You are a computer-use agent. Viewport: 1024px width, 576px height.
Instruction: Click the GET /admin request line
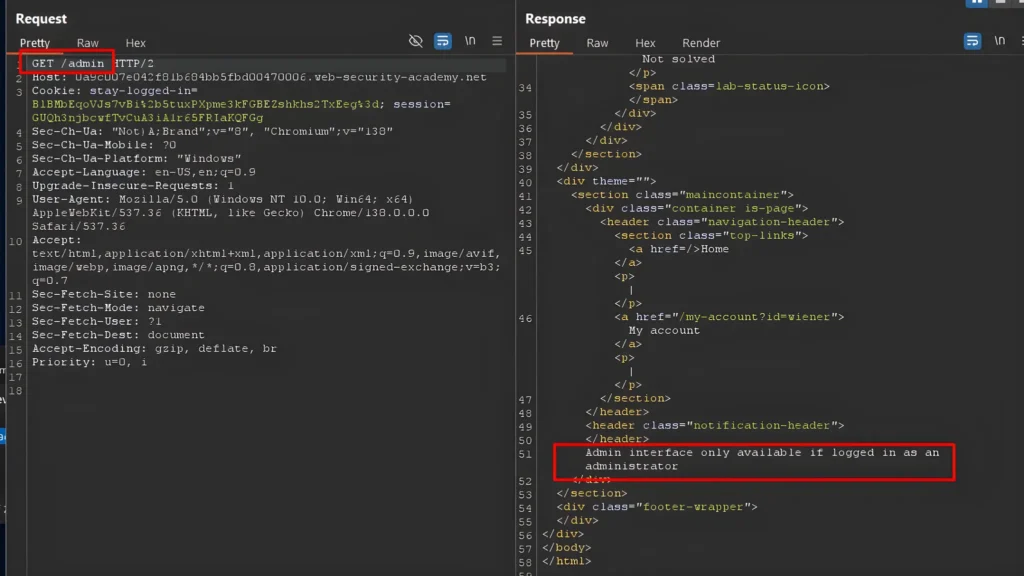pyautogui.click(x=68, y=64)
